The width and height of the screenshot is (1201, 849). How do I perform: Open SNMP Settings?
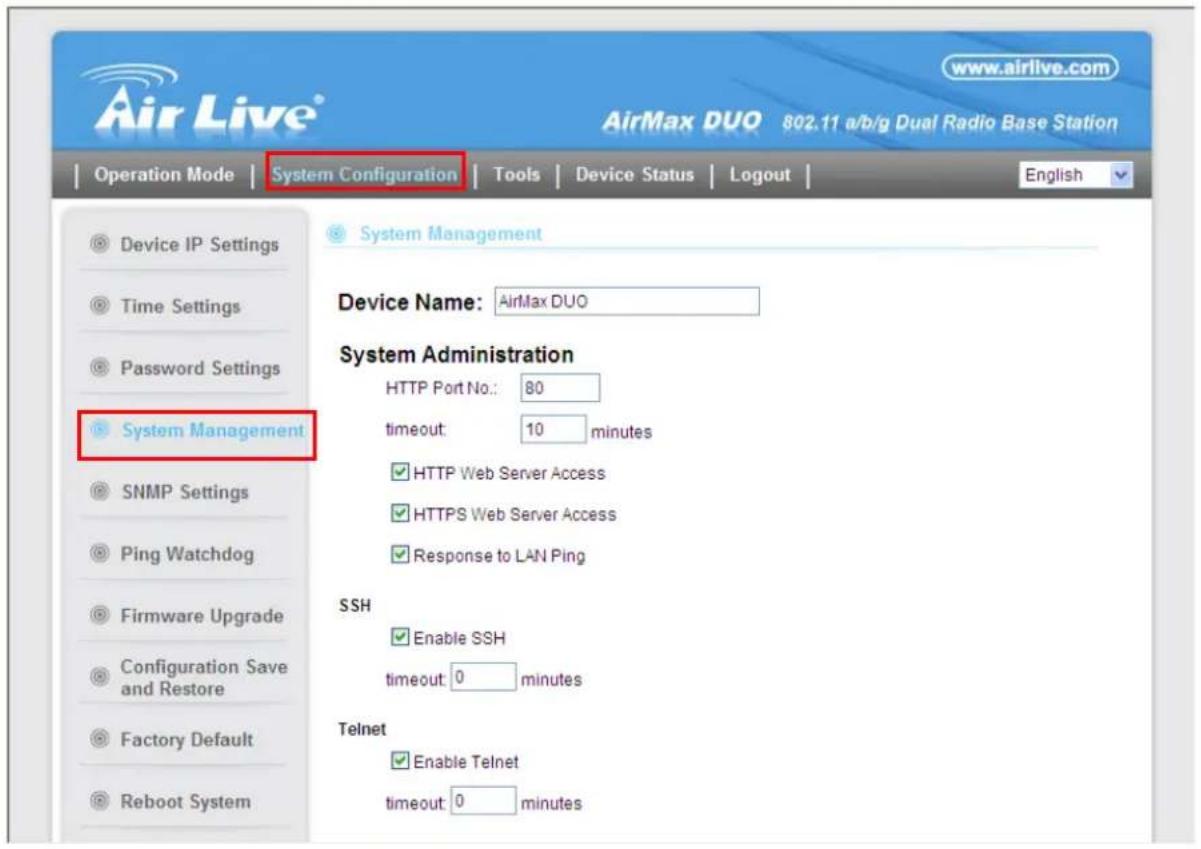(184, 492)
